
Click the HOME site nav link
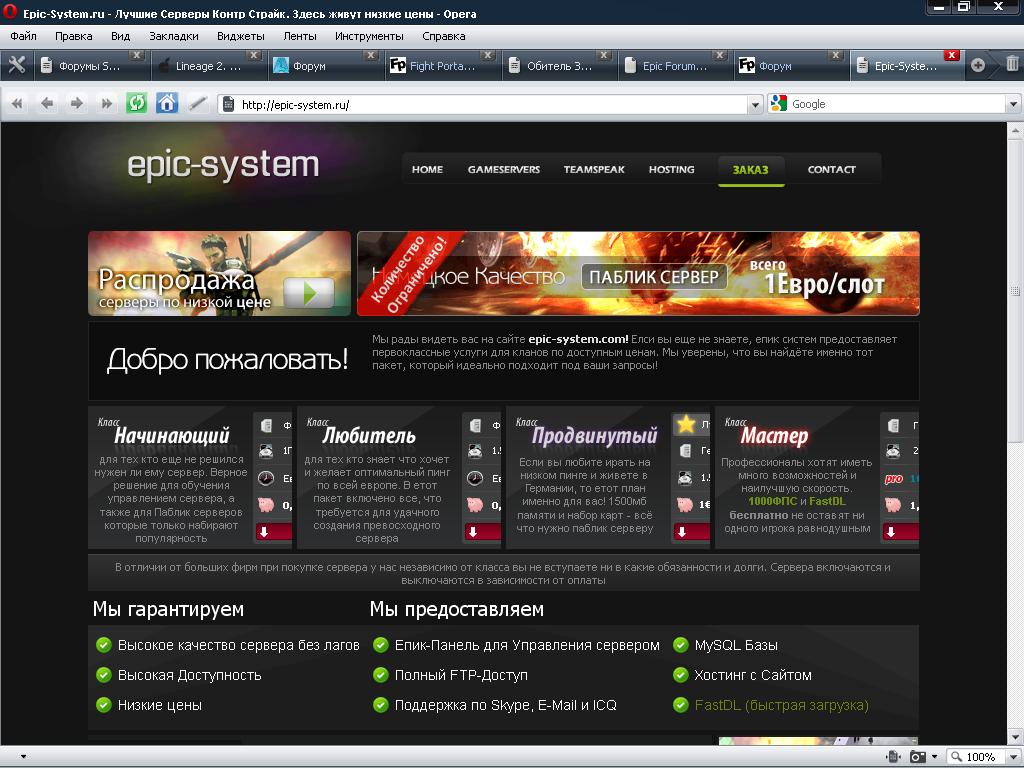pyautogui.click(x=427, y=169)
